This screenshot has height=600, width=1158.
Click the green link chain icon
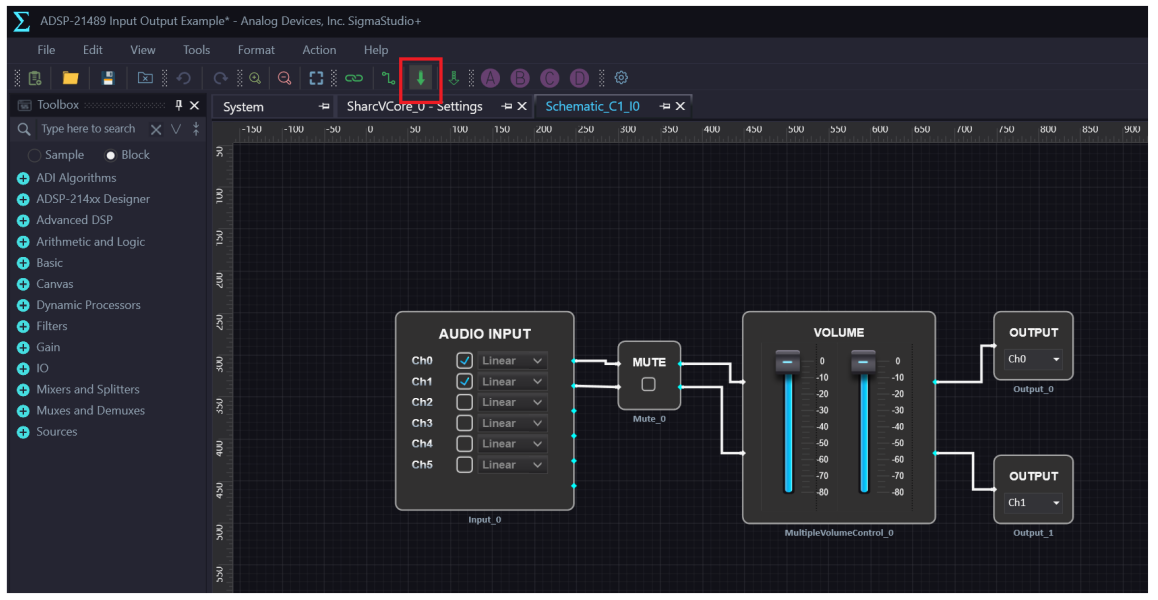354,78
